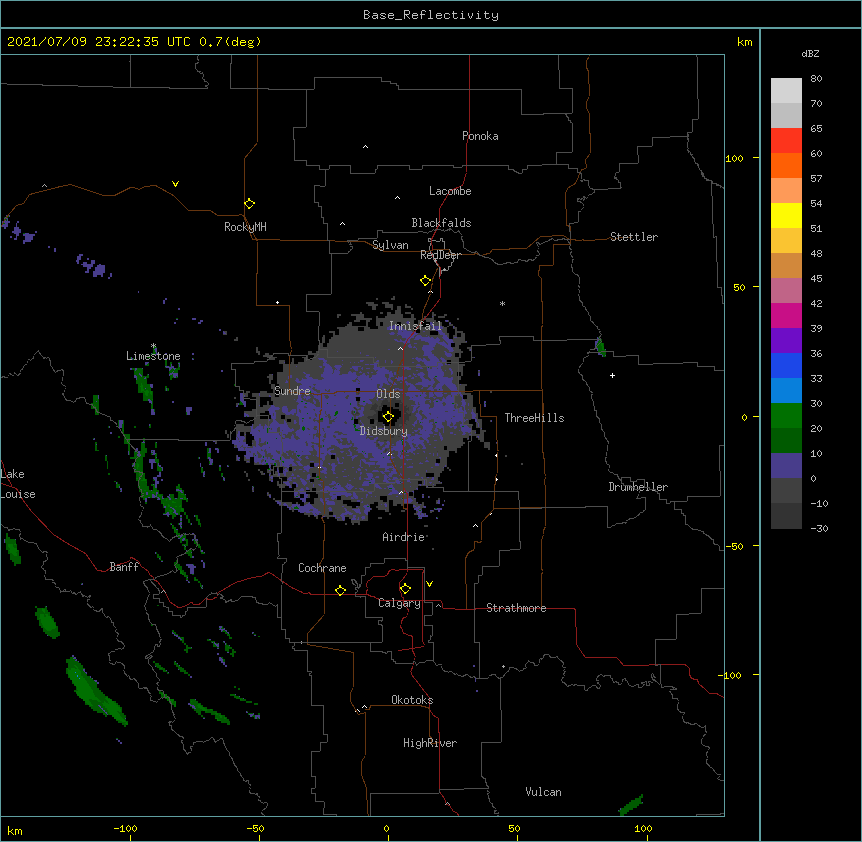Image resolution: width=862 pixels, height=842 pixels.
Task: Click the yellow v marker northeast of Calgary
Action: [x=429, y=584]
